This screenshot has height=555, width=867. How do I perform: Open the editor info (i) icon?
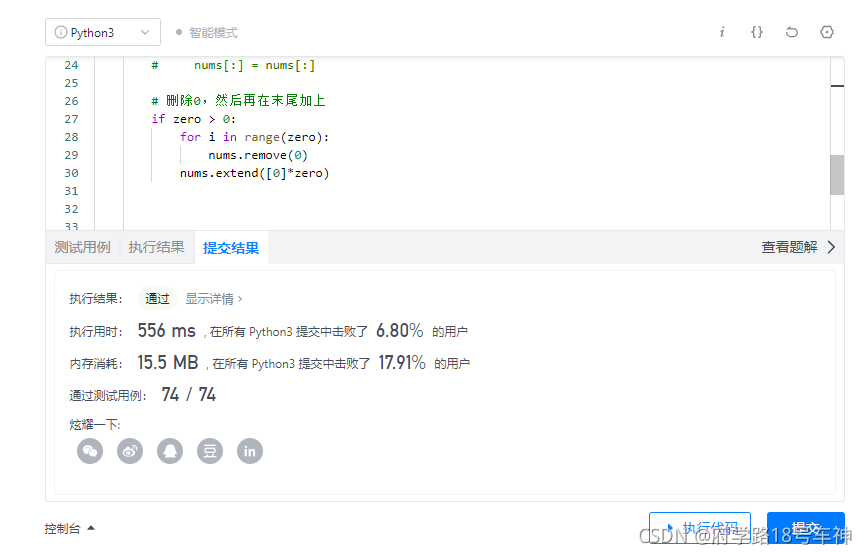pos(722,32)
